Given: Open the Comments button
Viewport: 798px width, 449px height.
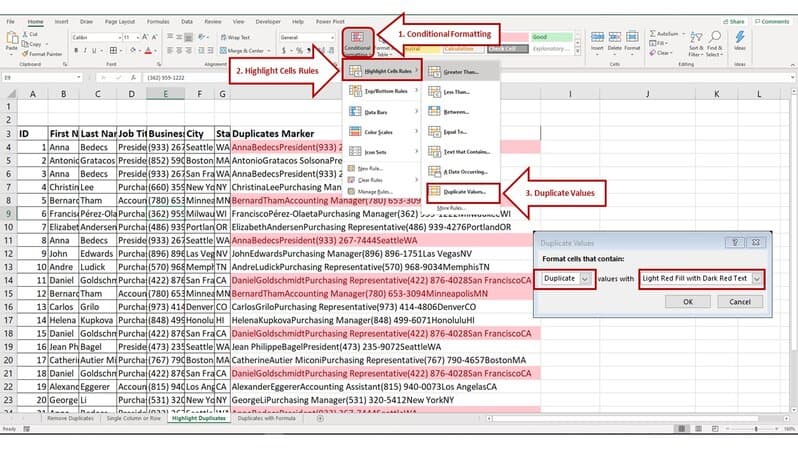Looking at the screenshot, I should tap(772, 22).
